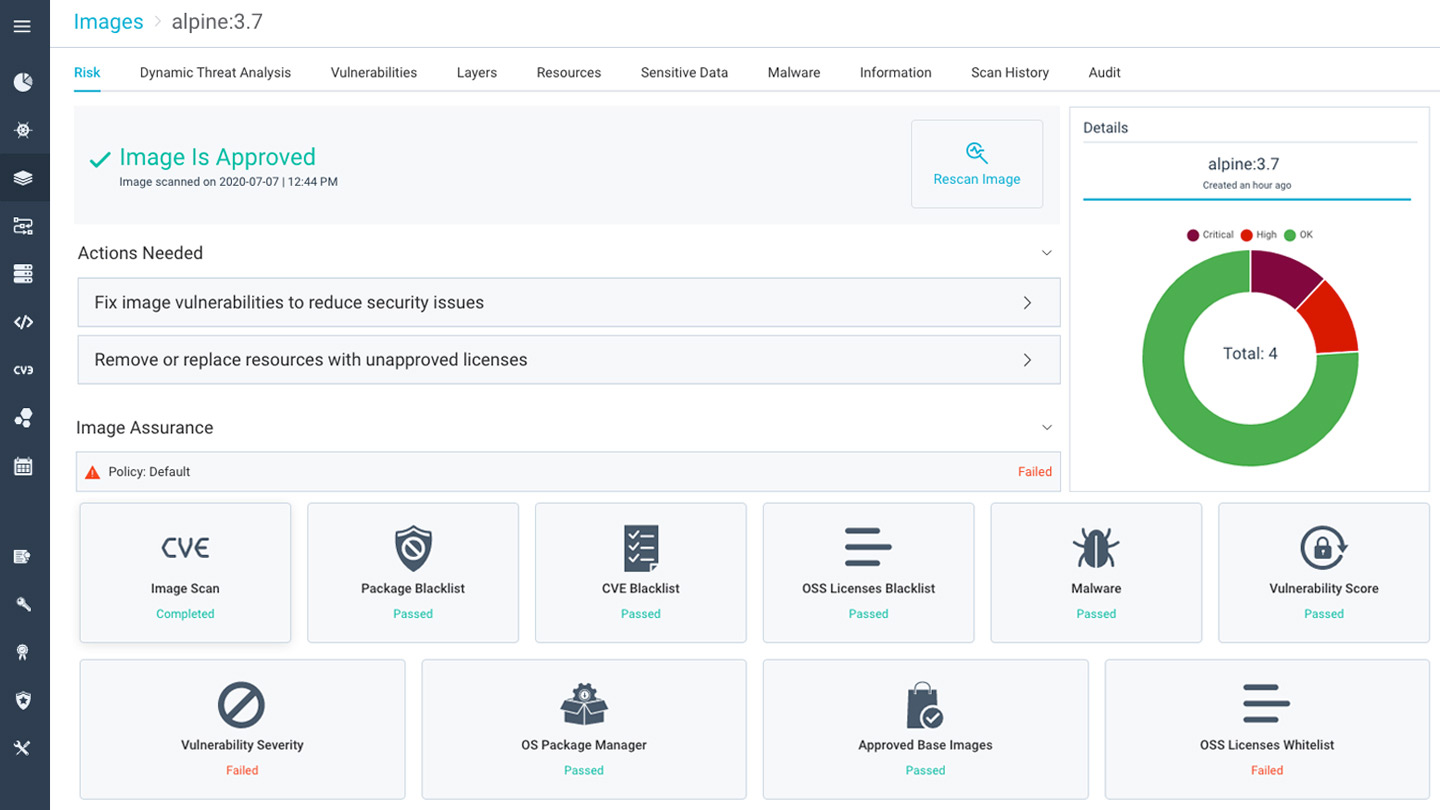This screenshot has width=1440, height=810.
Task: Click the maroon Critical donut chart segment
Action: (x=1280, y=276)
